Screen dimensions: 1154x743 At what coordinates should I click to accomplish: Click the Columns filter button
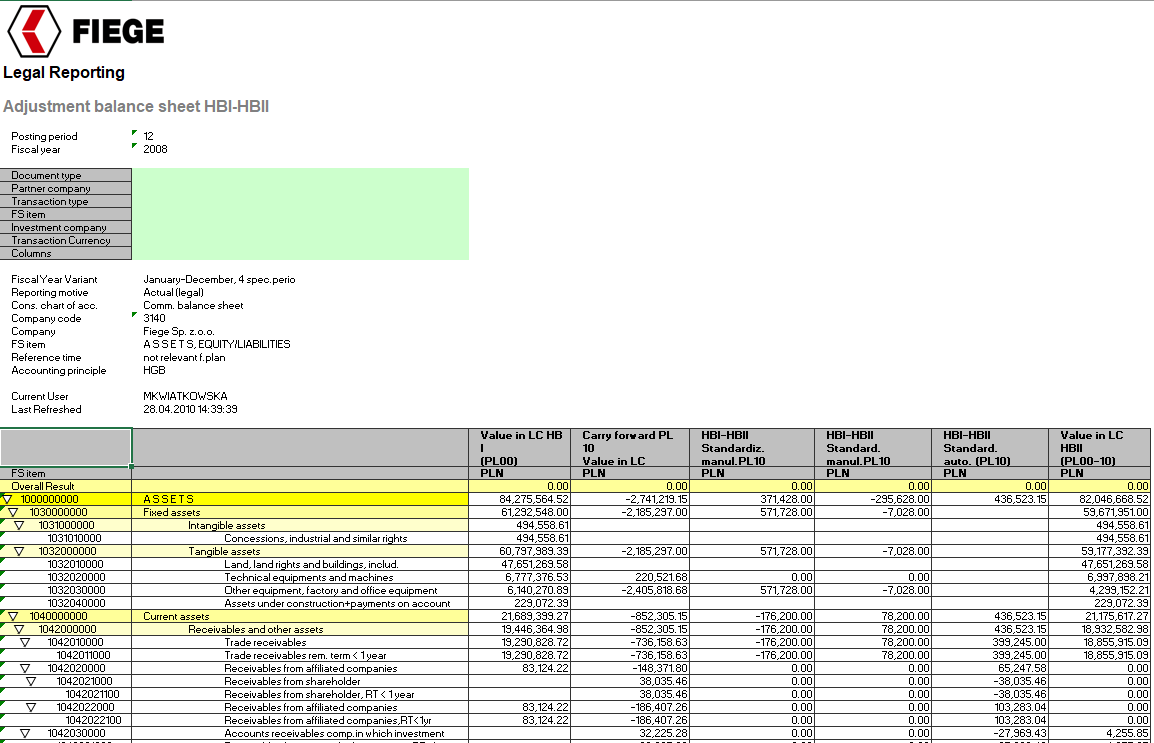click(x=66, y=253)
